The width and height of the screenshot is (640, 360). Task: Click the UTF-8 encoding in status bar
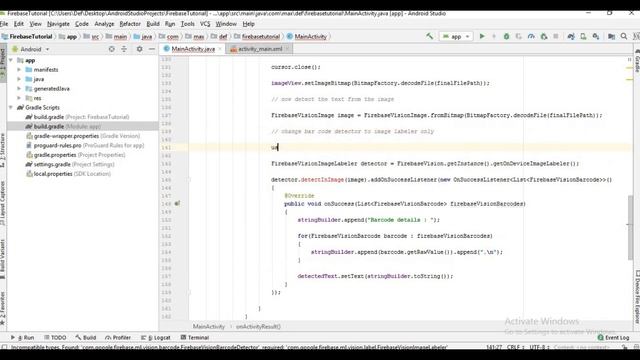pos(538,347)
